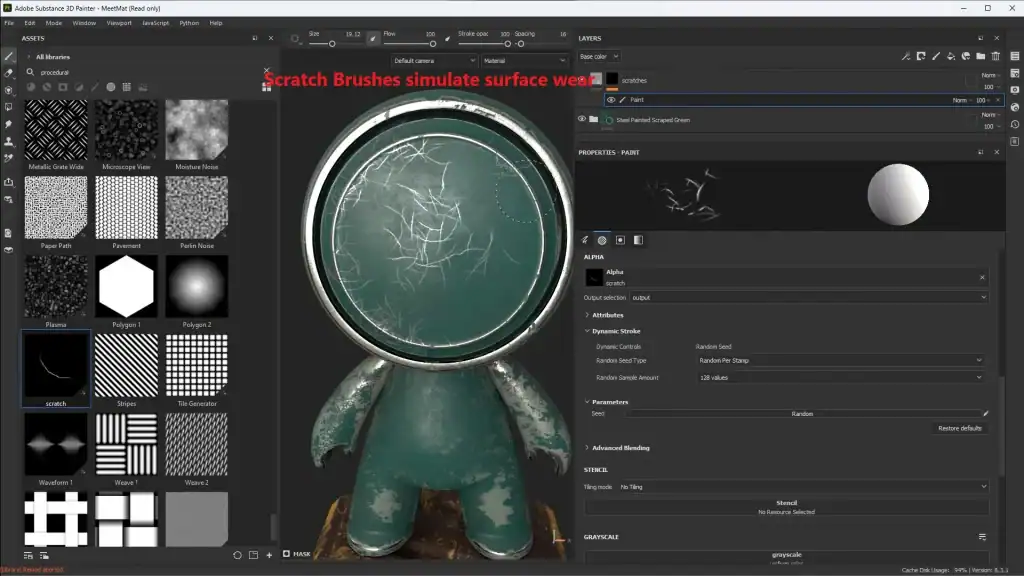Select the Material picker tool
Viewport: 1024px width, 576px height.
(9, 158)
